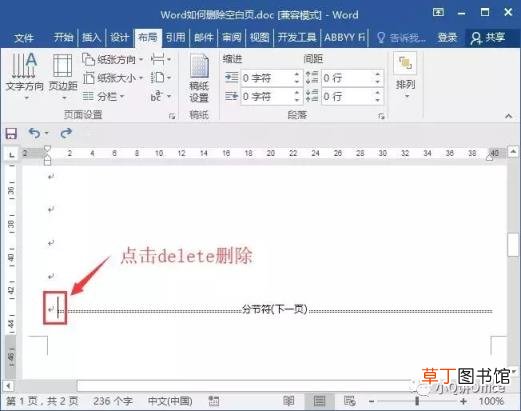Click the Save icon in quick access toolbar

point(11,133)
